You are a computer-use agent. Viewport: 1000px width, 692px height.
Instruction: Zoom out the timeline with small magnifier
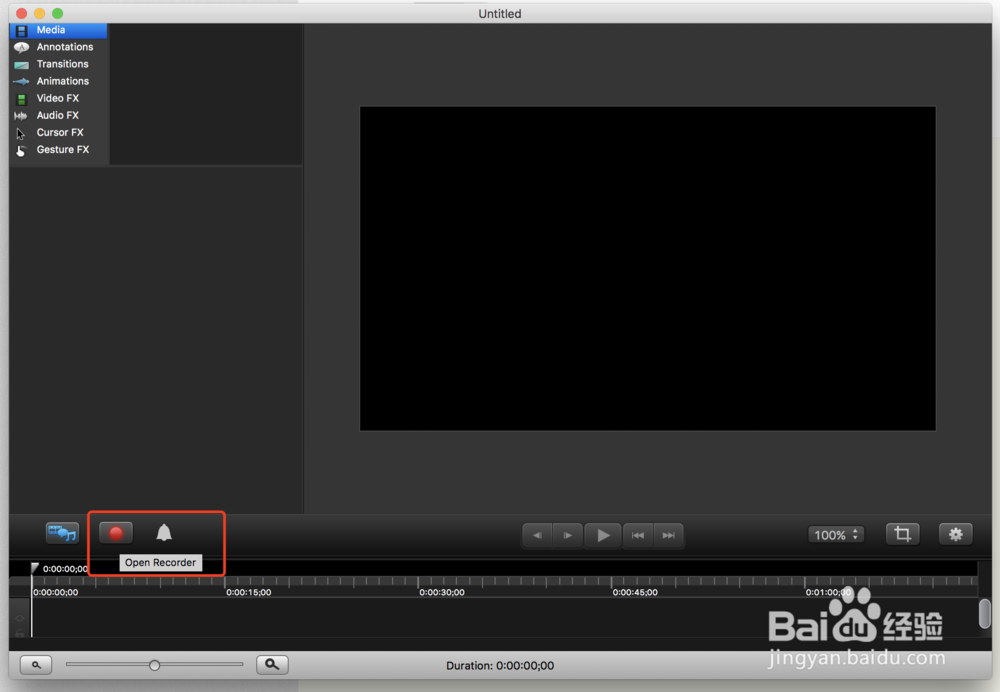pos(36,665)
